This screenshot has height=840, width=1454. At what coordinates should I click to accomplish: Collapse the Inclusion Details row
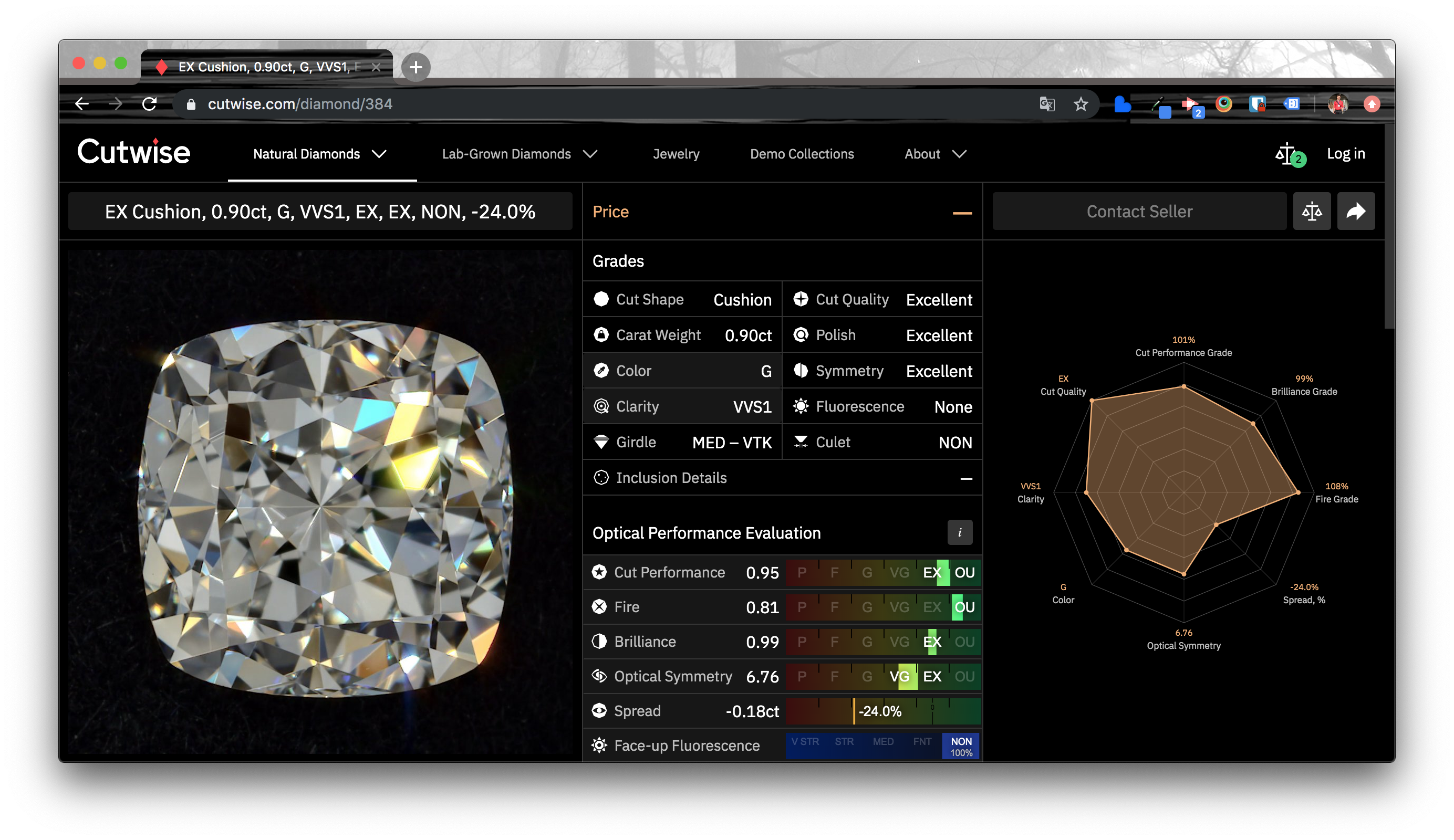coord(967,478)
